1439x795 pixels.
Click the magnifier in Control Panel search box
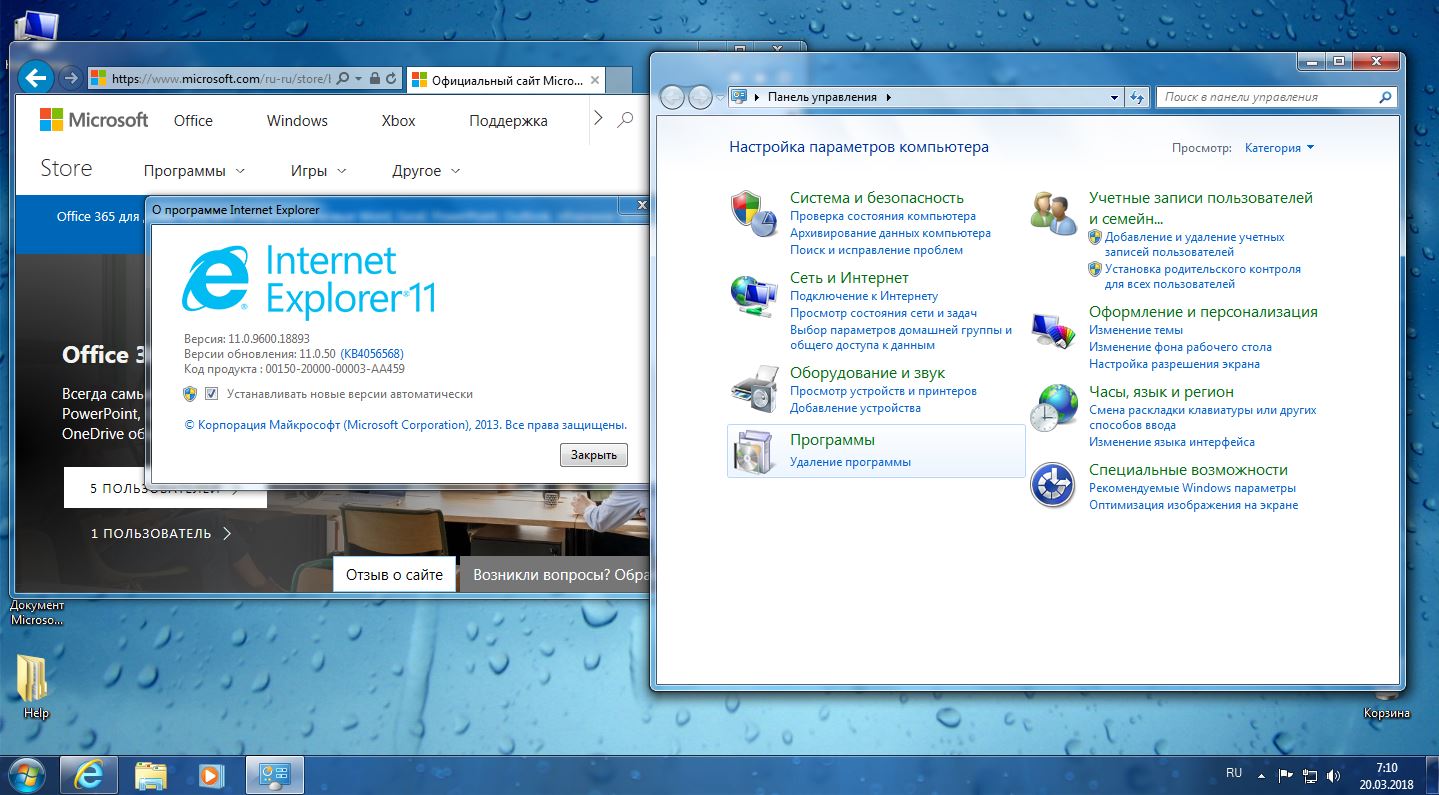coord(1385,97)
